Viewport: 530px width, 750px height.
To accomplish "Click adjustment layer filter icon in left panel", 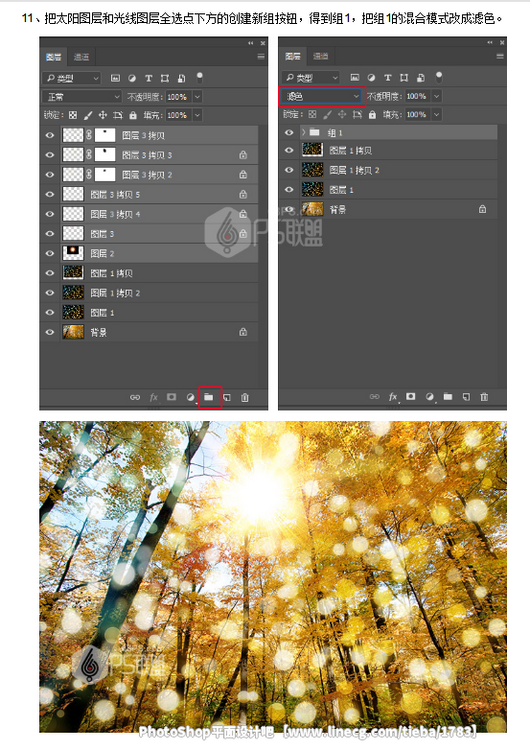I will click(132, 78).
